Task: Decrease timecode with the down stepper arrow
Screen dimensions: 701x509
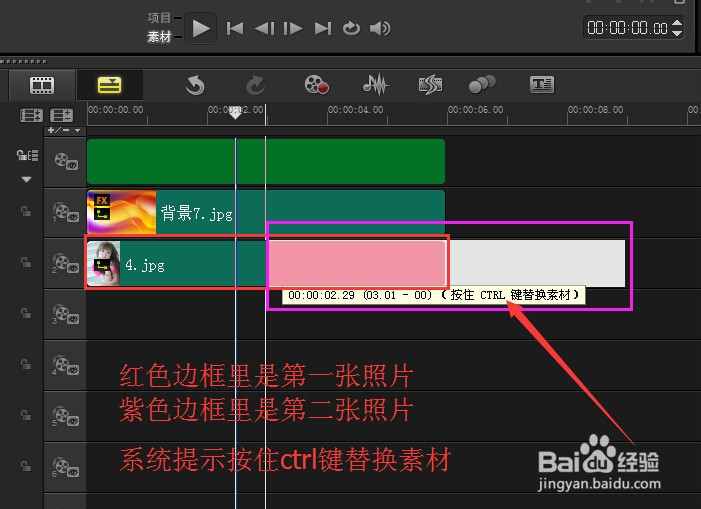Action: pos(677,33)
